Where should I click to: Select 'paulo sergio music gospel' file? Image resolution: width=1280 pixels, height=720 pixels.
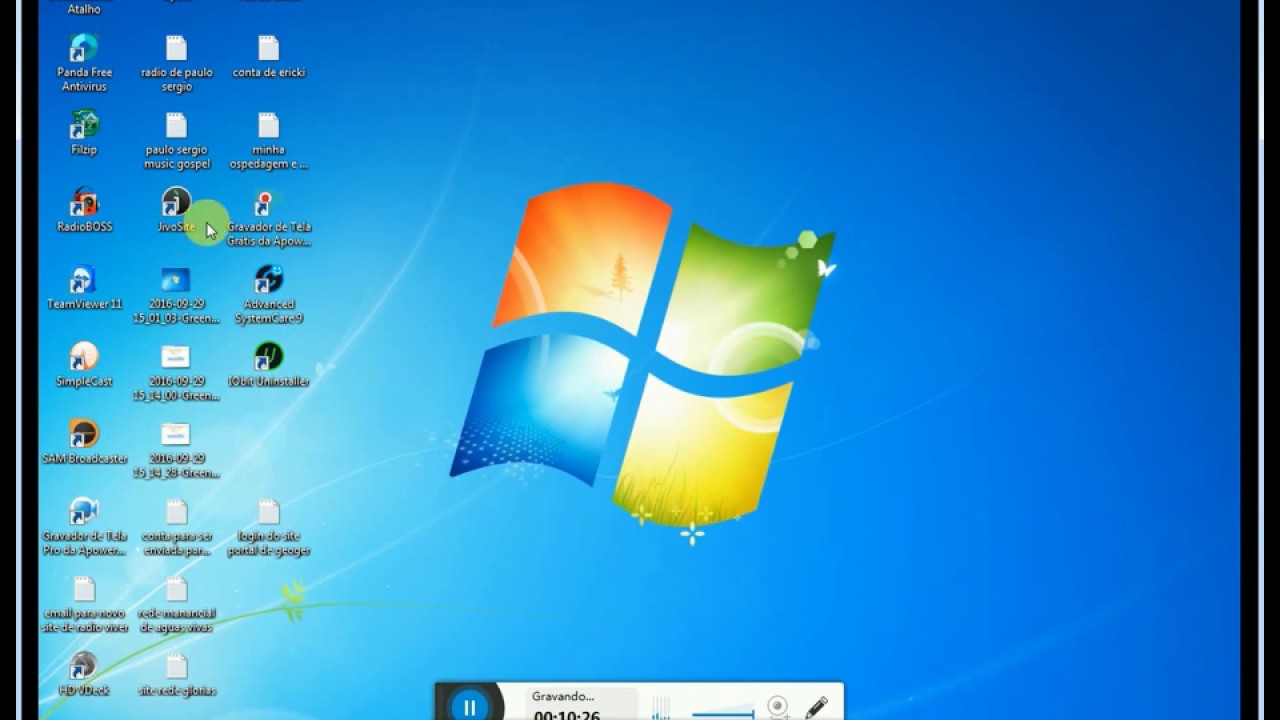click(x=176, y=140)
